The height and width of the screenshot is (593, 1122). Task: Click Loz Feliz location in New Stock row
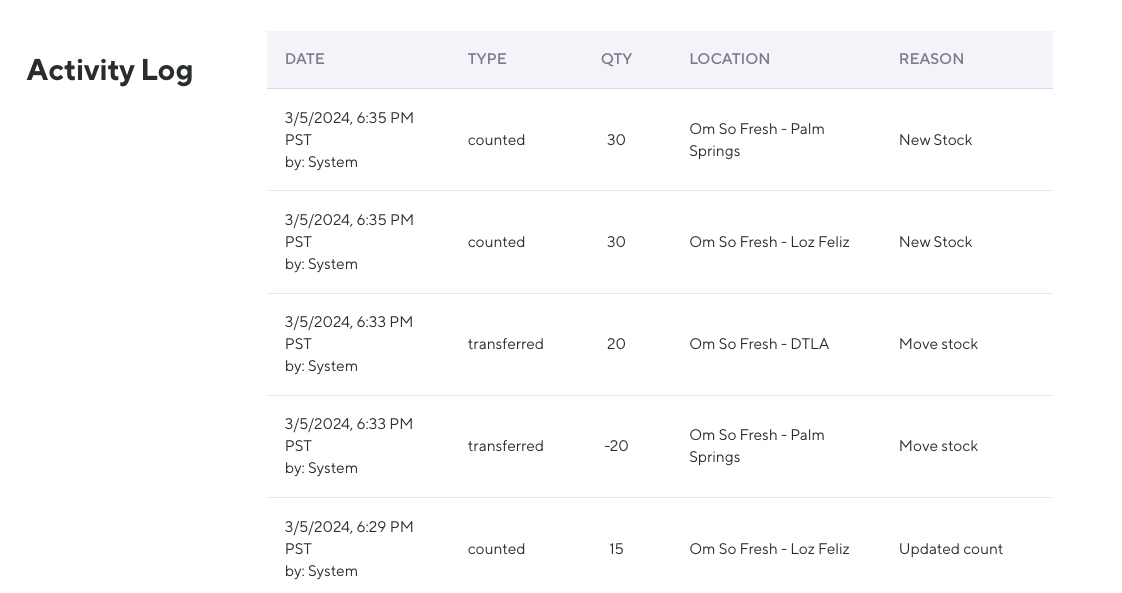click(769, 242)
